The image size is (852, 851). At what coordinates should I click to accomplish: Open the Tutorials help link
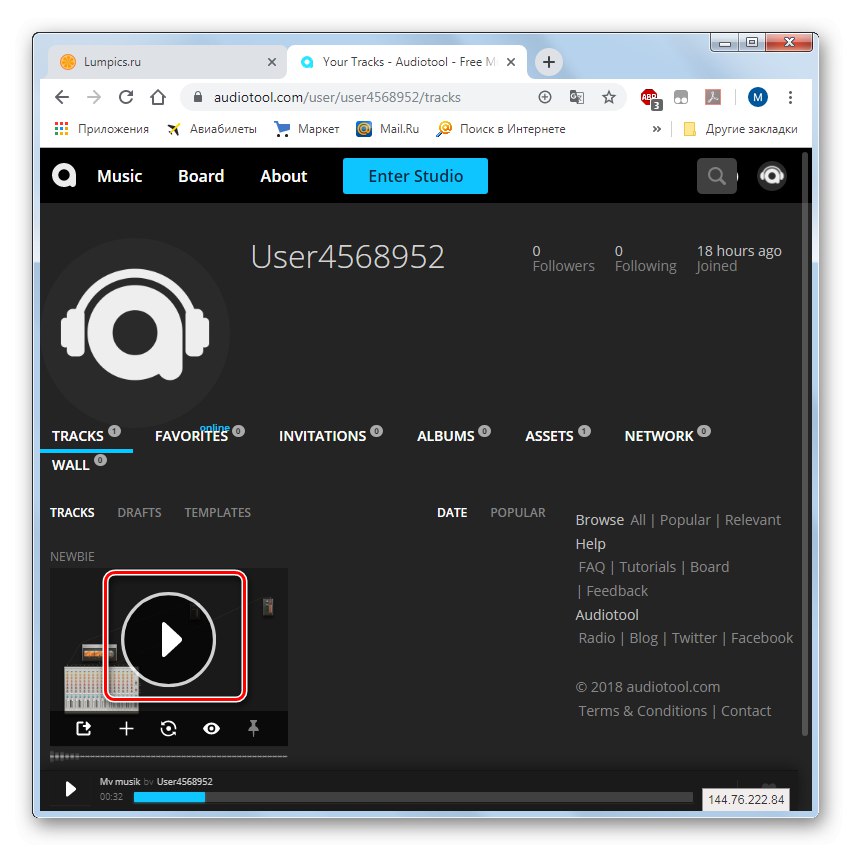[648, 567]
